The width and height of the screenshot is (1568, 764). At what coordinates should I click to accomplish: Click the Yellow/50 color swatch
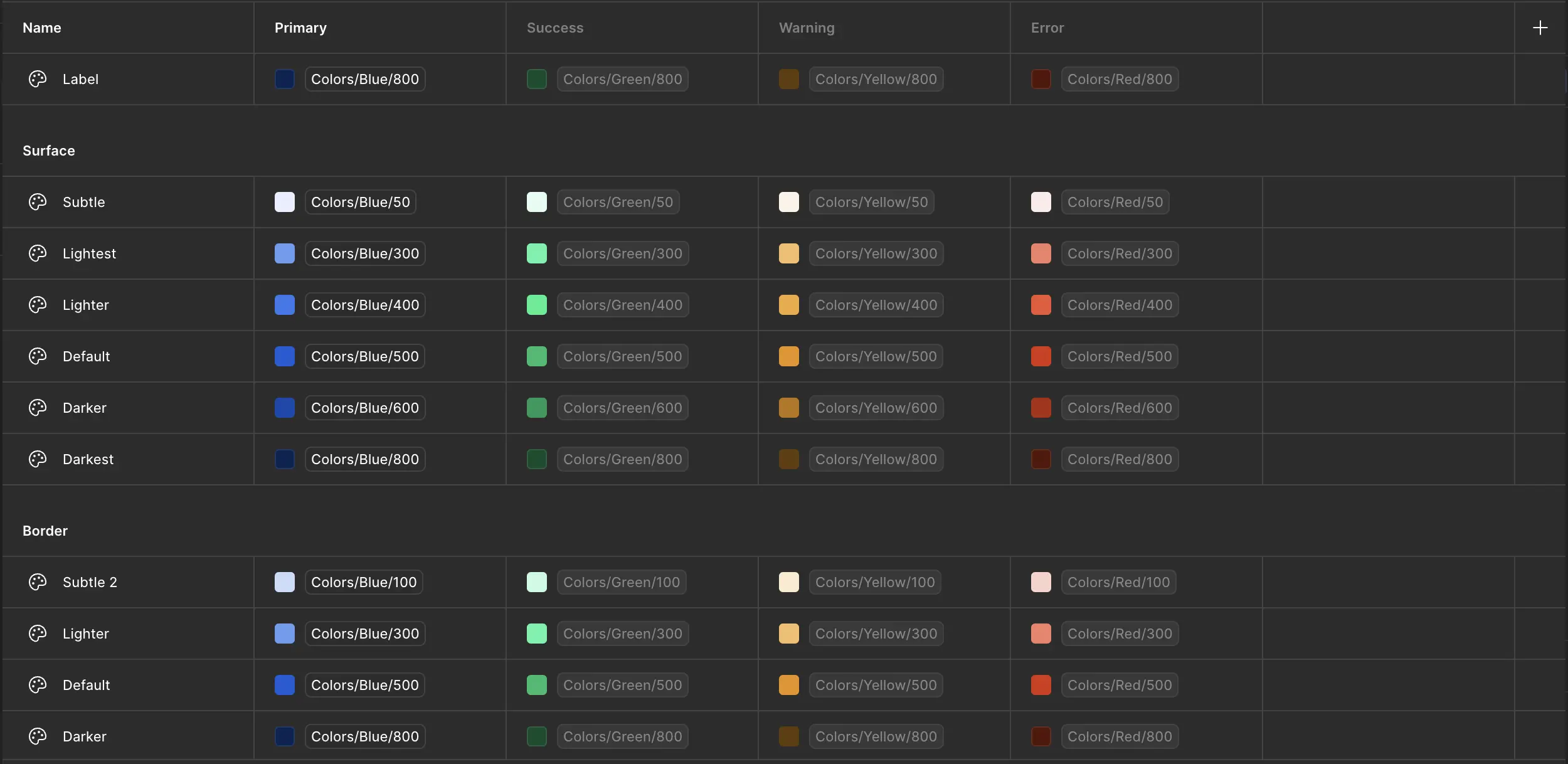pos(789,202)
